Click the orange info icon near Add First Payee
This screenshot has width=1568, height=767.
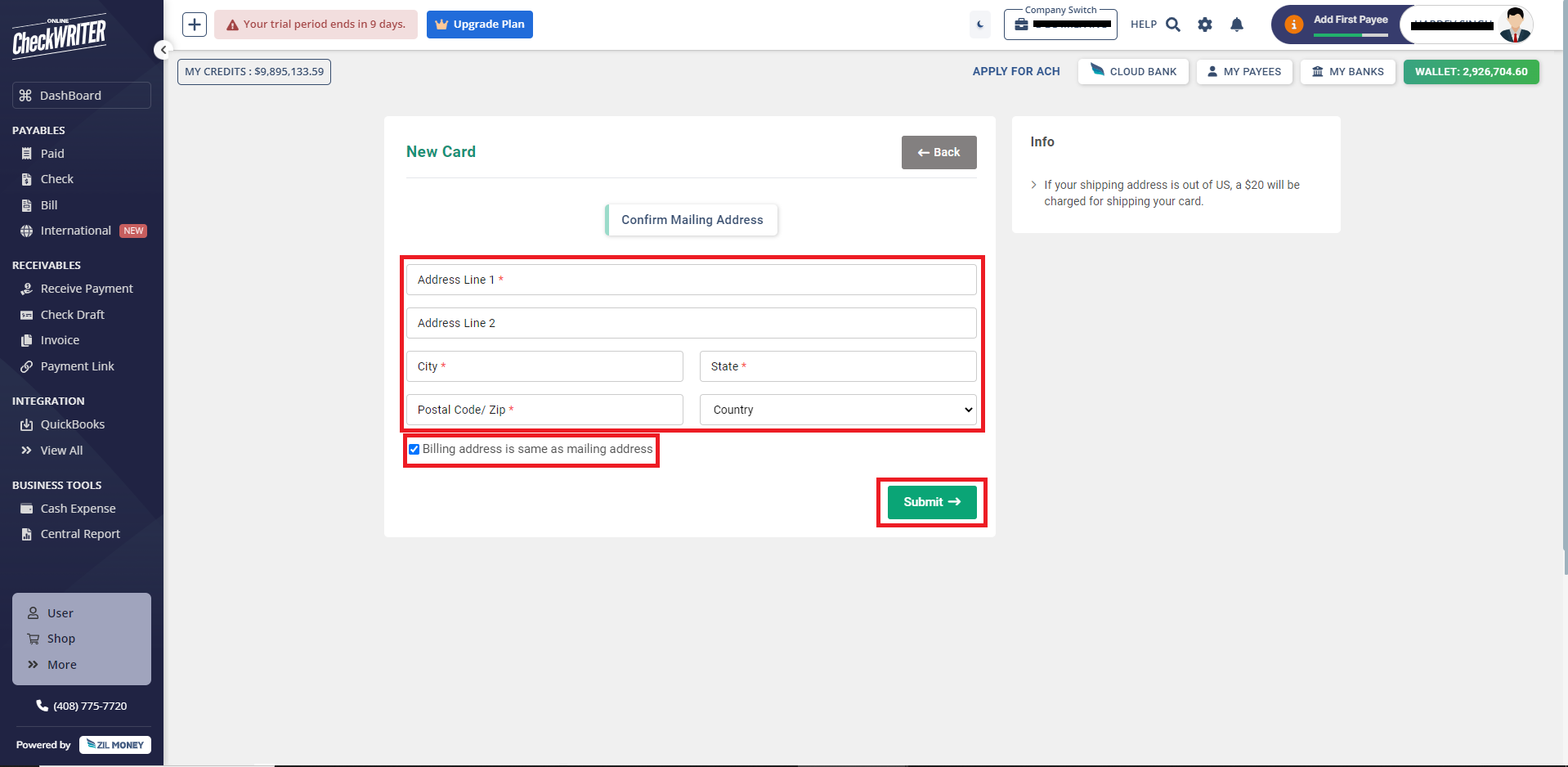(1293, 25)
